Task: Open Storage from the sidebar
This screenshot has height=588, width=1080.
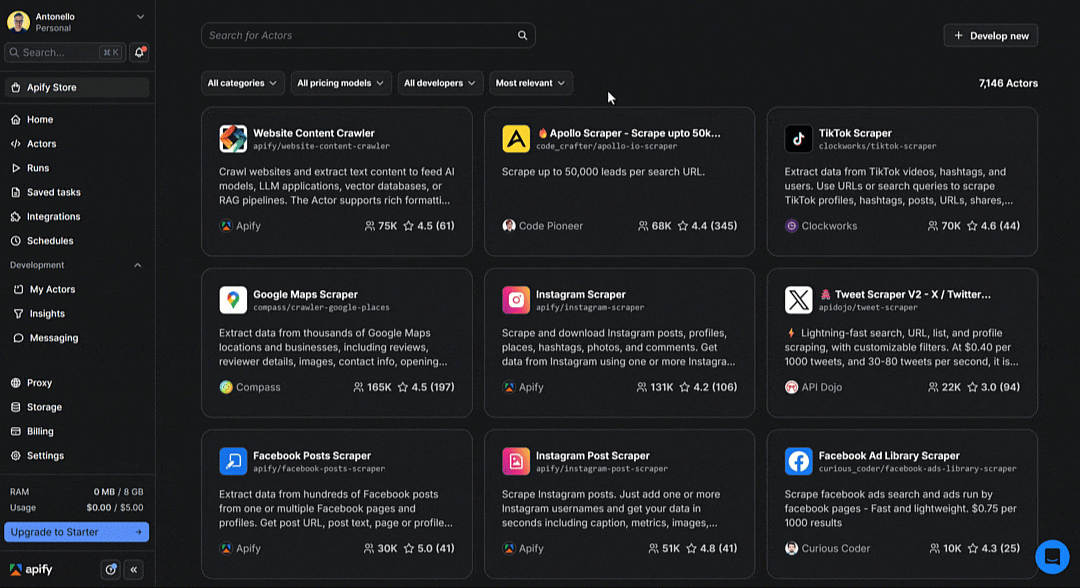Action: click(x=44, y=407)
